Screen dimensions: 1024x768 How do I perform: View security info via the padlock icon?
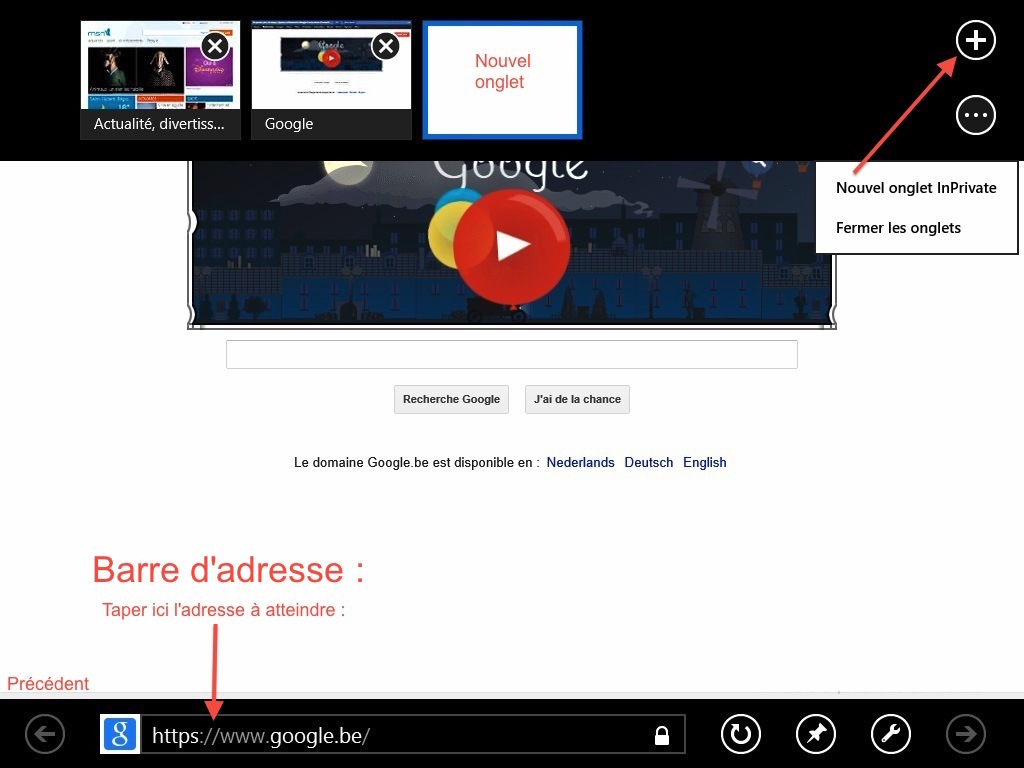[x=662, y=735]
